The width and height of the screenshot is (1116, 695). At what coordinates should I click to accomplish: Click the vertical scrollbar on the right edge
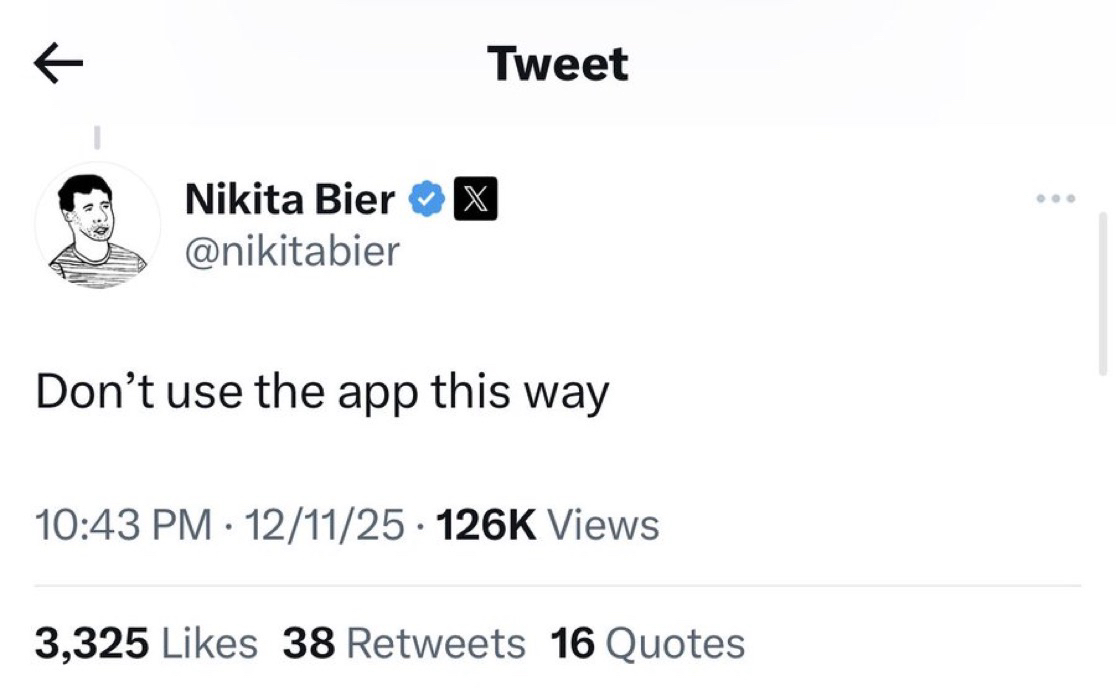(x=1103, y=292)
